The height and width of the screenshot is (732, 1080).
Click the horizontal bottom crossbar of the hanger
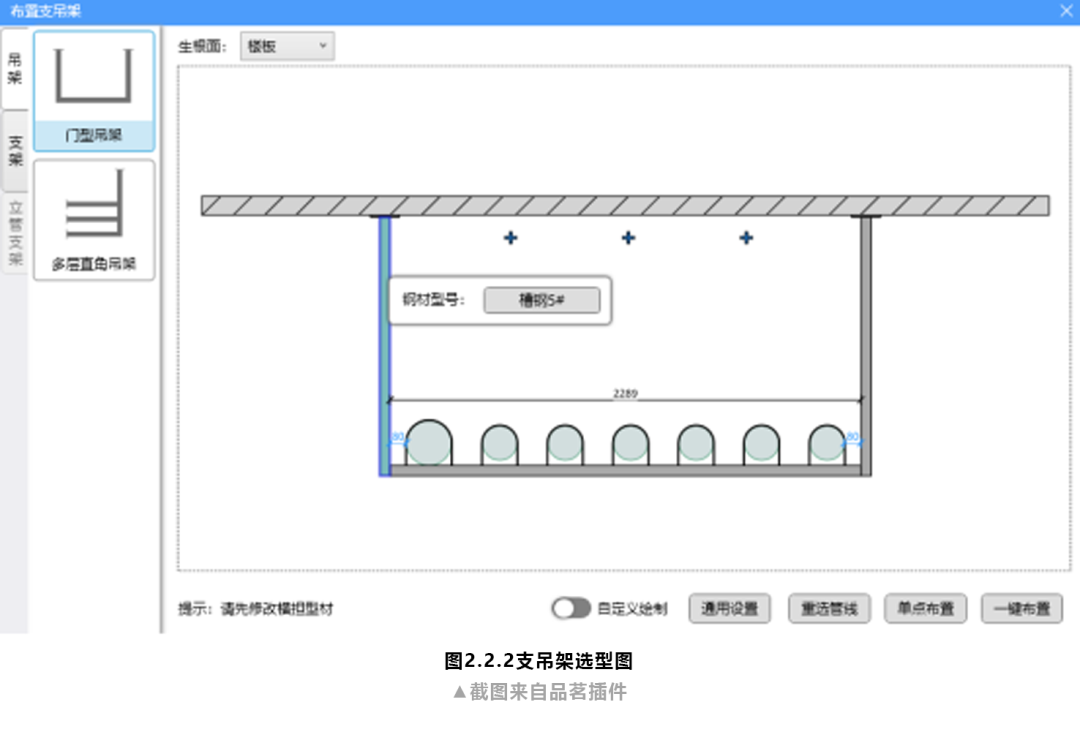(x=628, y=472)
